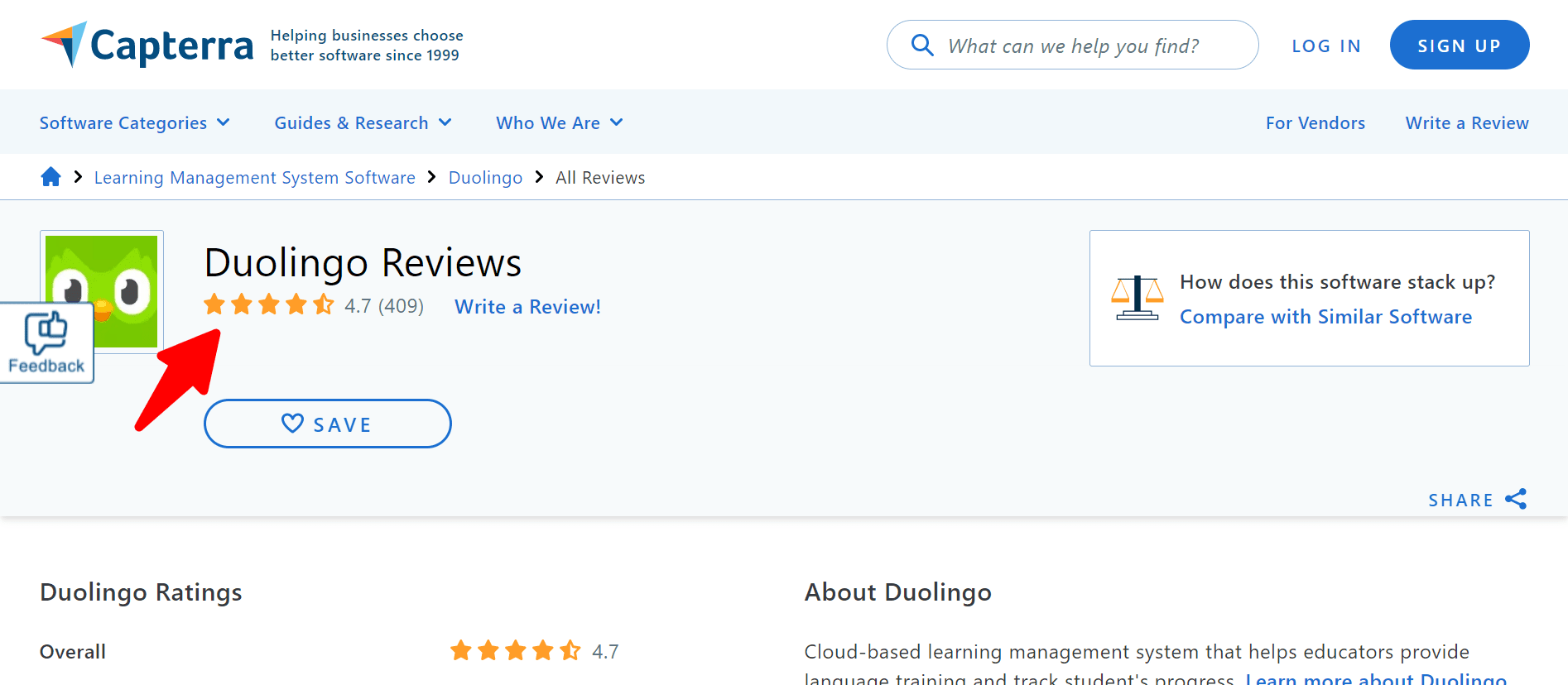Open Learning Management System Software breadcrumb
The height and width of the screenshot is (685, 1568).
[254, 178]
